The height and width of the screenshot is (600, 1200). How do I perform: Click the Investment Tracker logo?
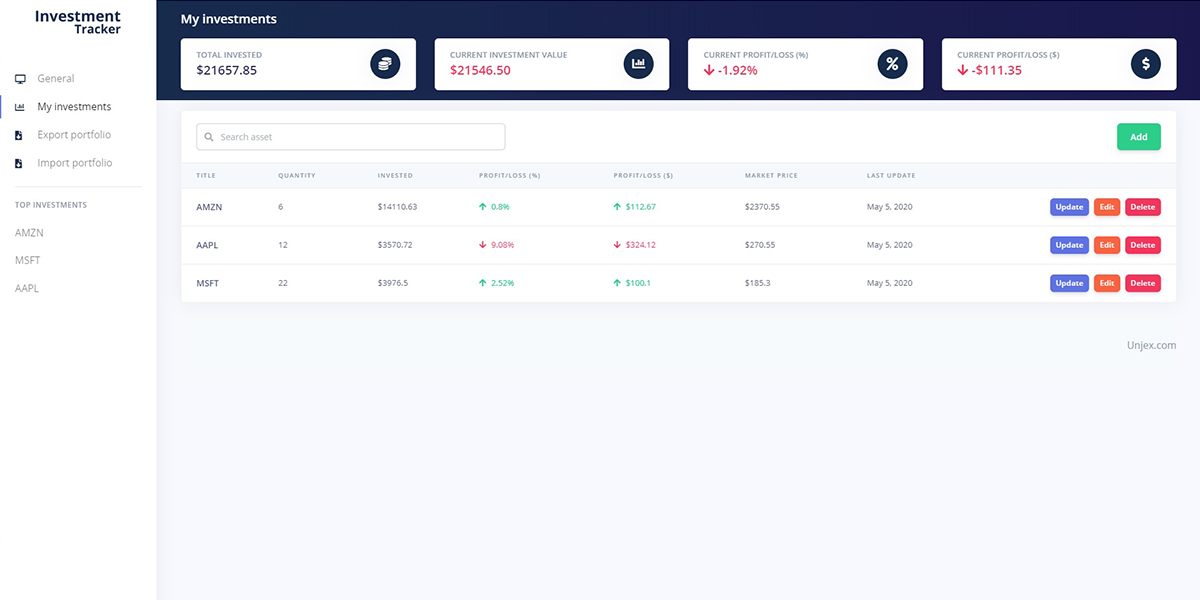point(78,22)
